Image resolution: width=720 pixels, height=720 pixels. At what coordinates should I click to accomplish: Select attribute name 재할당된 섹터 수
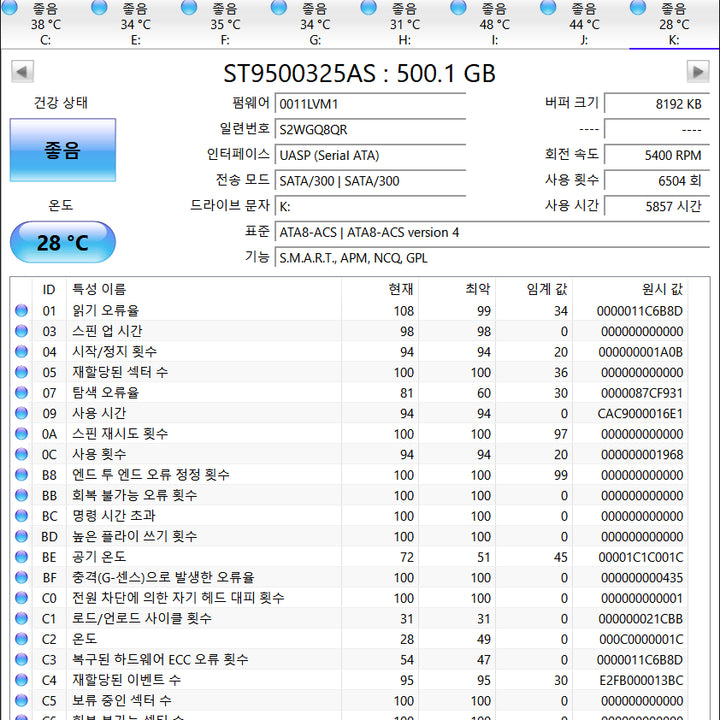[120, 372]
